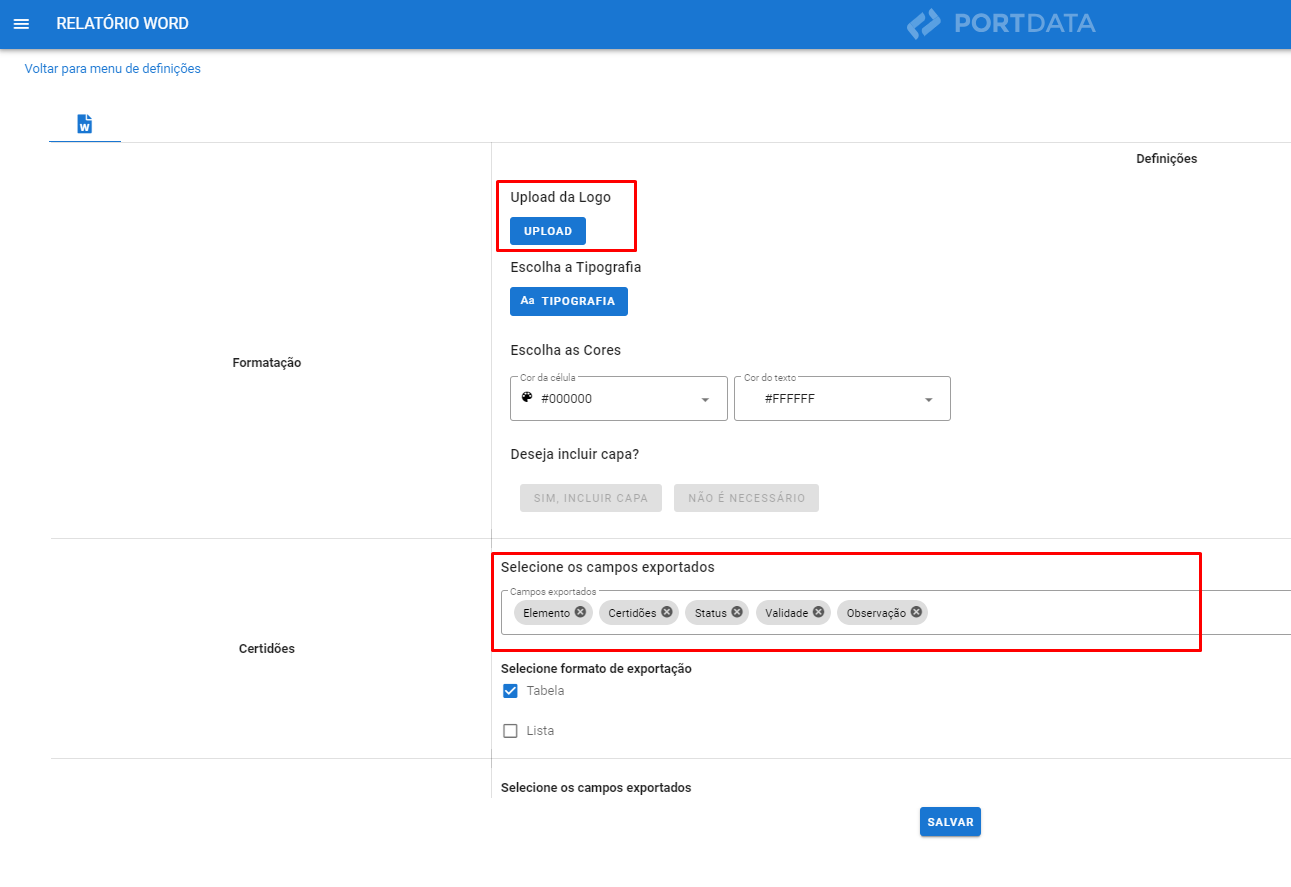Check the Tabela export format checkbox
The width and height of the screenshot is (1291, 887).
click(510, 691)
